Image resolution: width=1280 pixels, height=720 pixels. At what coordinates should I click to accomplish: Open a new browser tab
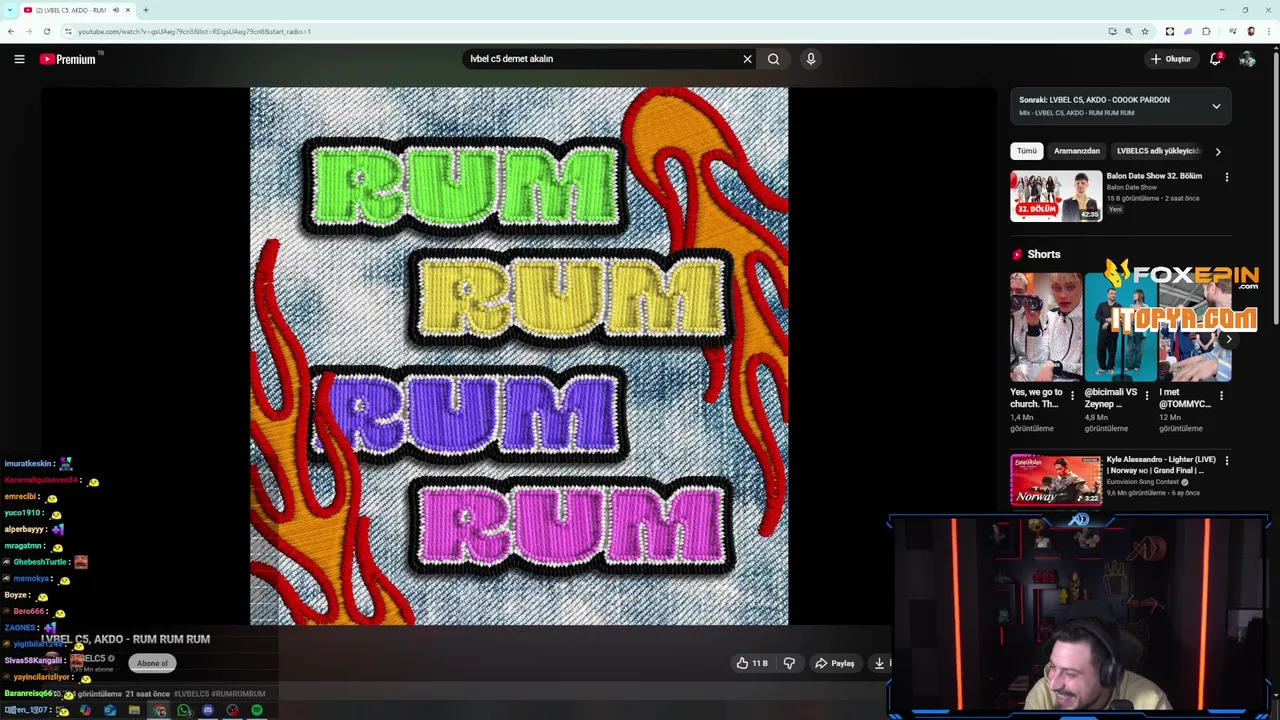[146, 10]
